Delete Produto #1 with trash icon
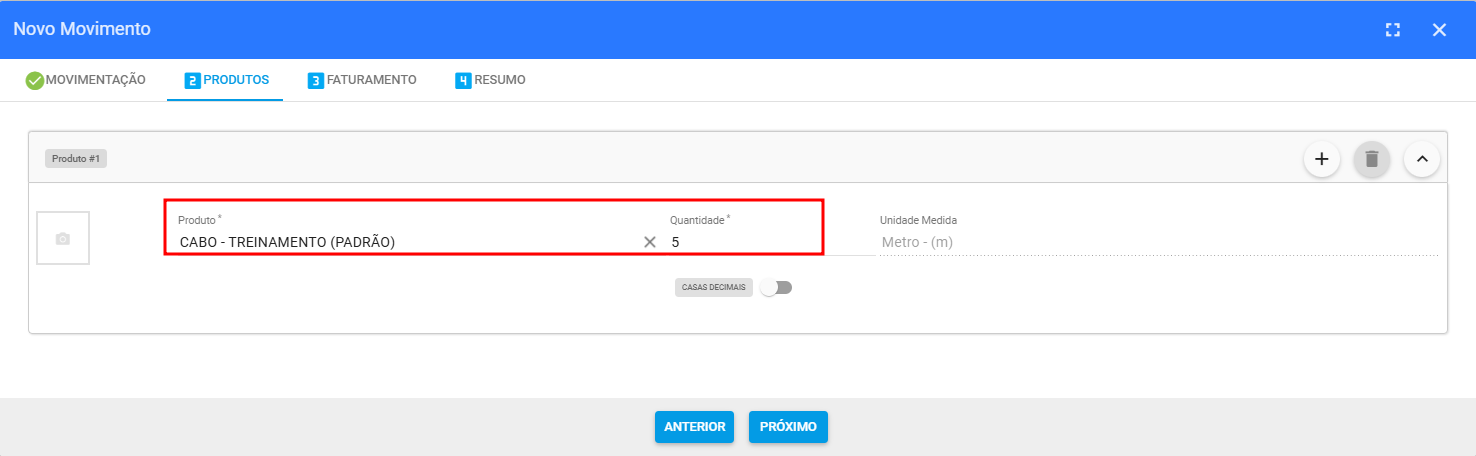Screen dimensions: 1476x456 point(1372,159)
